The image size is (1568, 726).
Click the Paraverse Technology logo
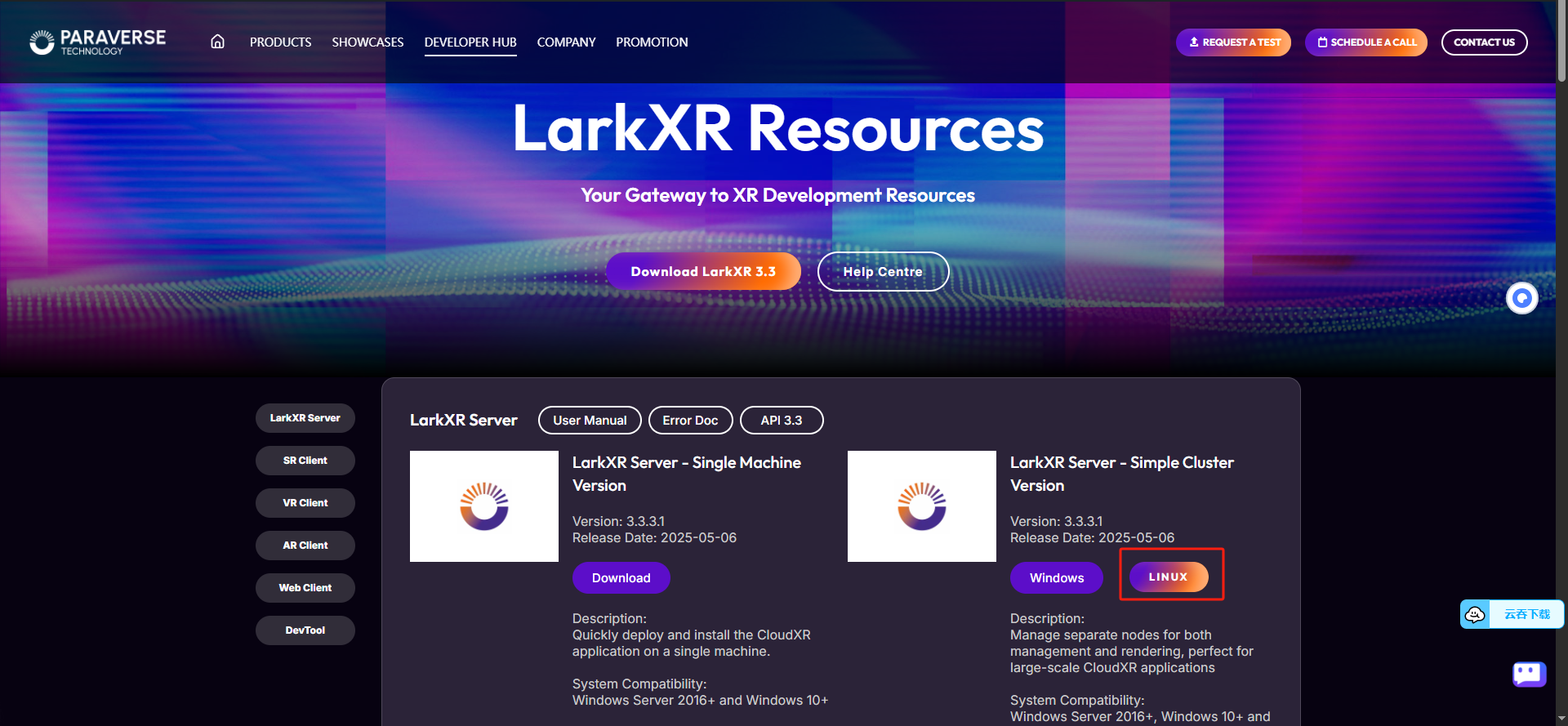97,42
